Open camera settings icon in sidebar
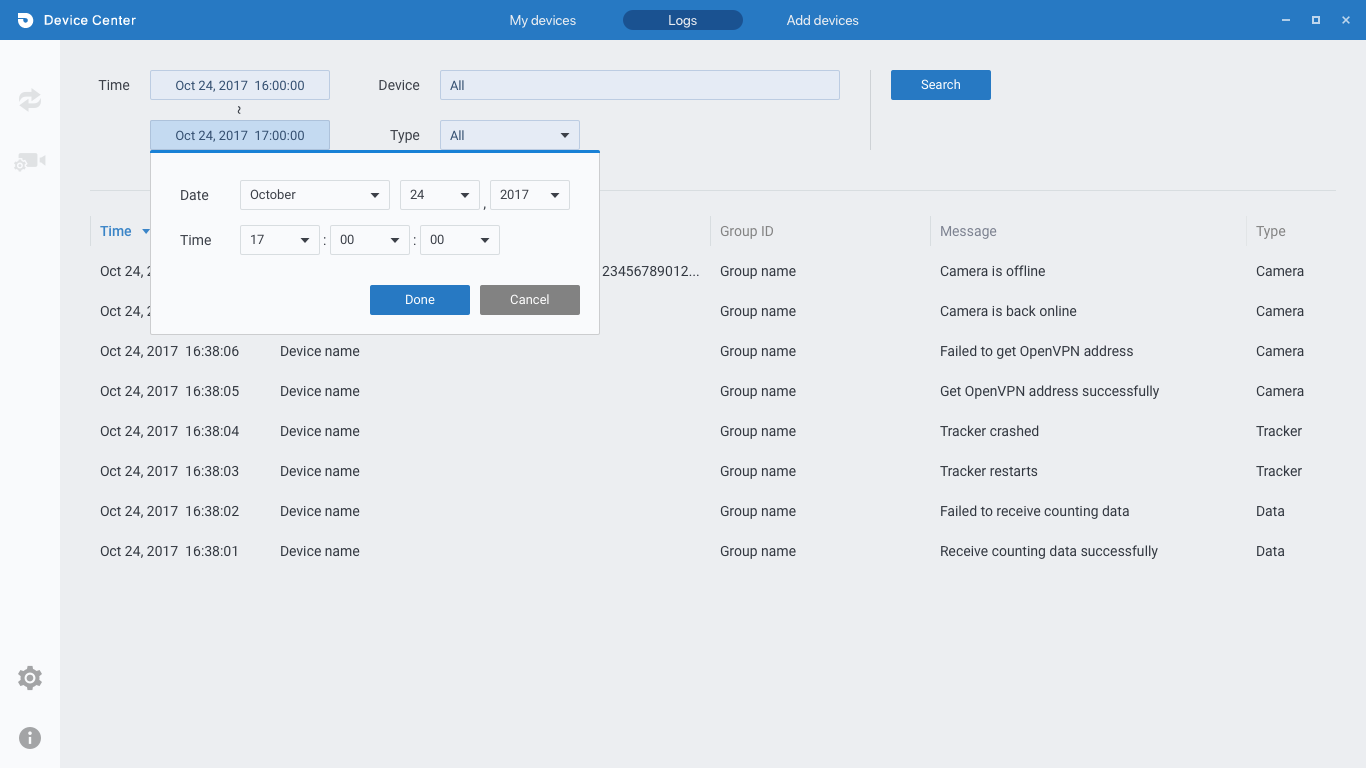Image resolution: width=1366 pixels, height=768 pixels. (x=30, y=161)
